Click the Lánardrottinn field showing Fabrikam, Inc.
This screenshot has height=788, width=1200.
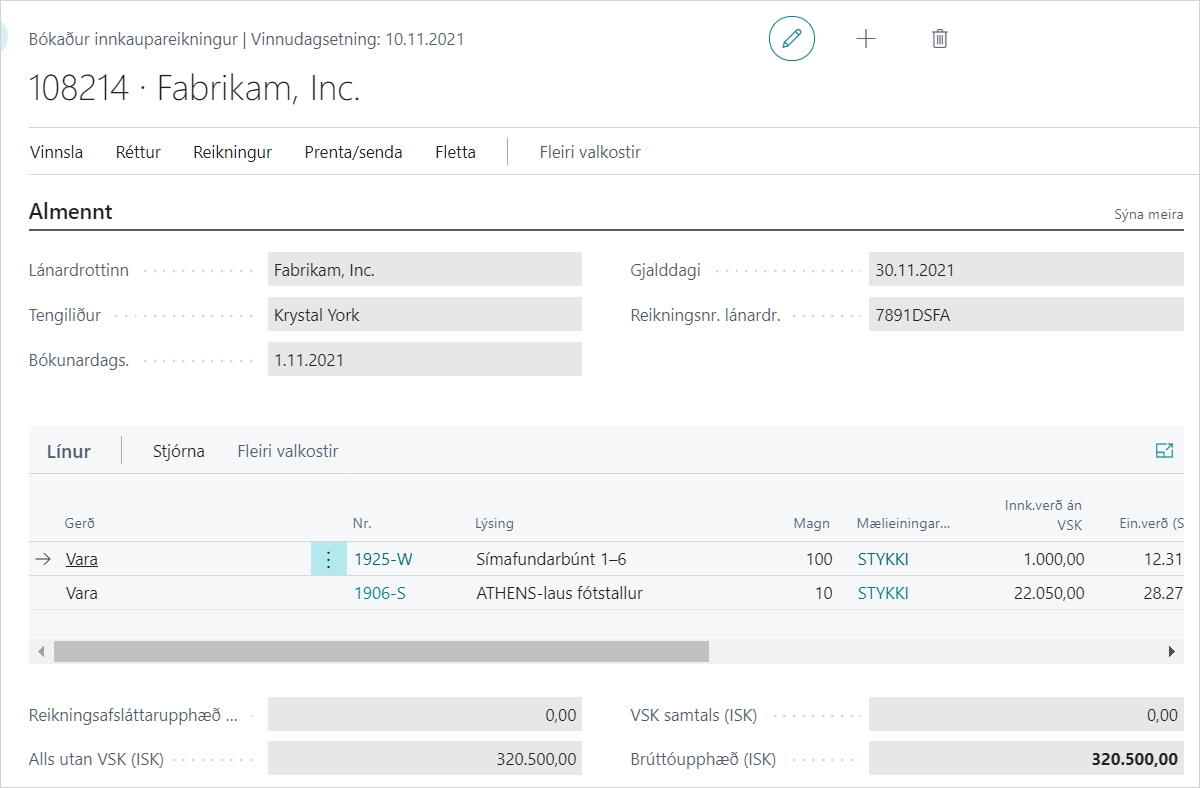424,270
